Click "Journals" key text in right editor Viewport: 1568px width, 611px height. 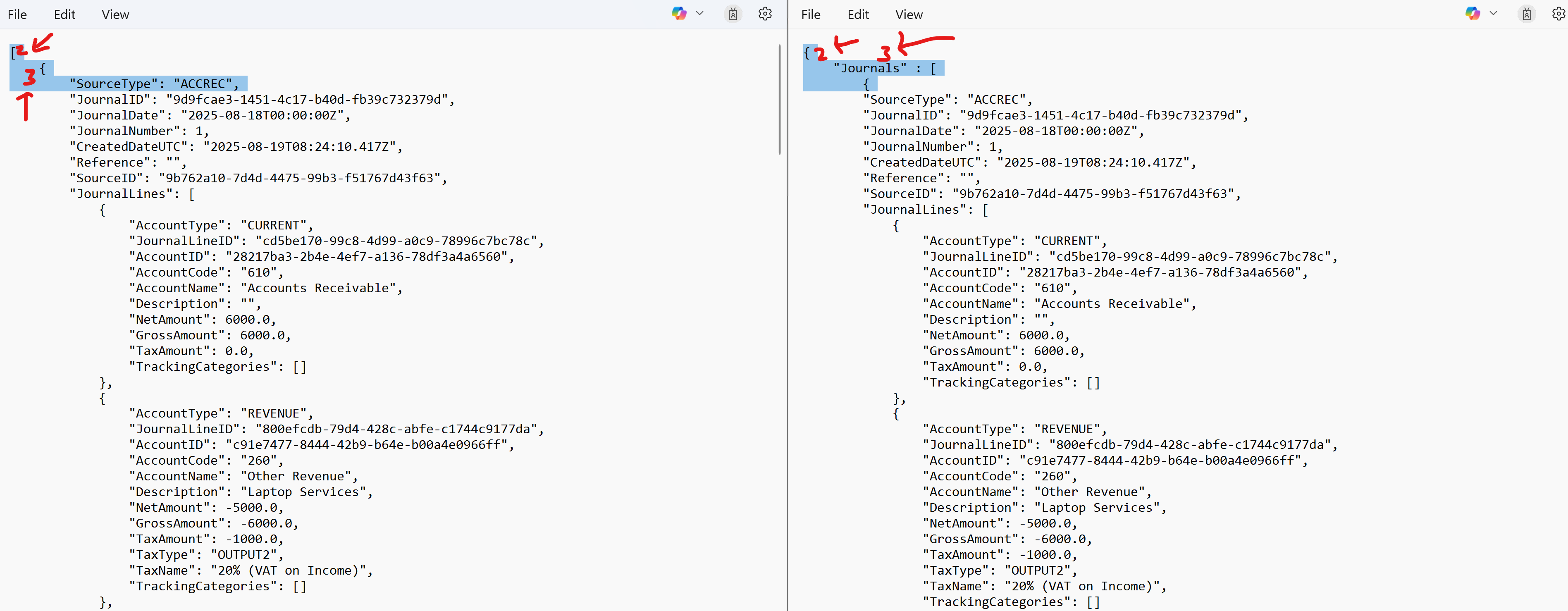click(870, 68)
